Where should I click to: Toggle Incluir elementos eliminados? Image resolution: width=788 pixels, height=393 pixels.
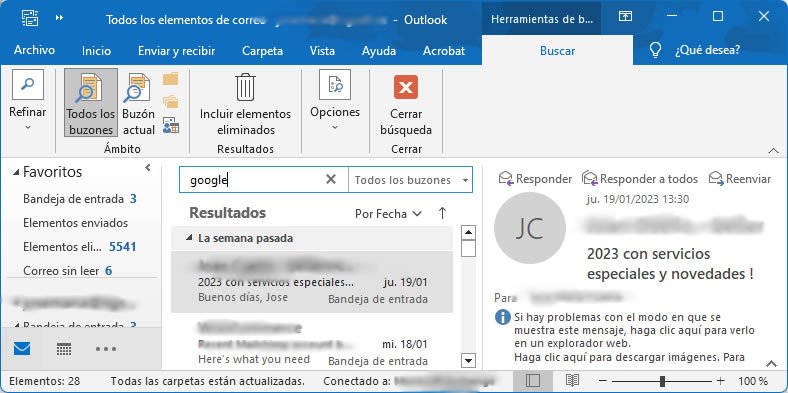pos(245,103)
